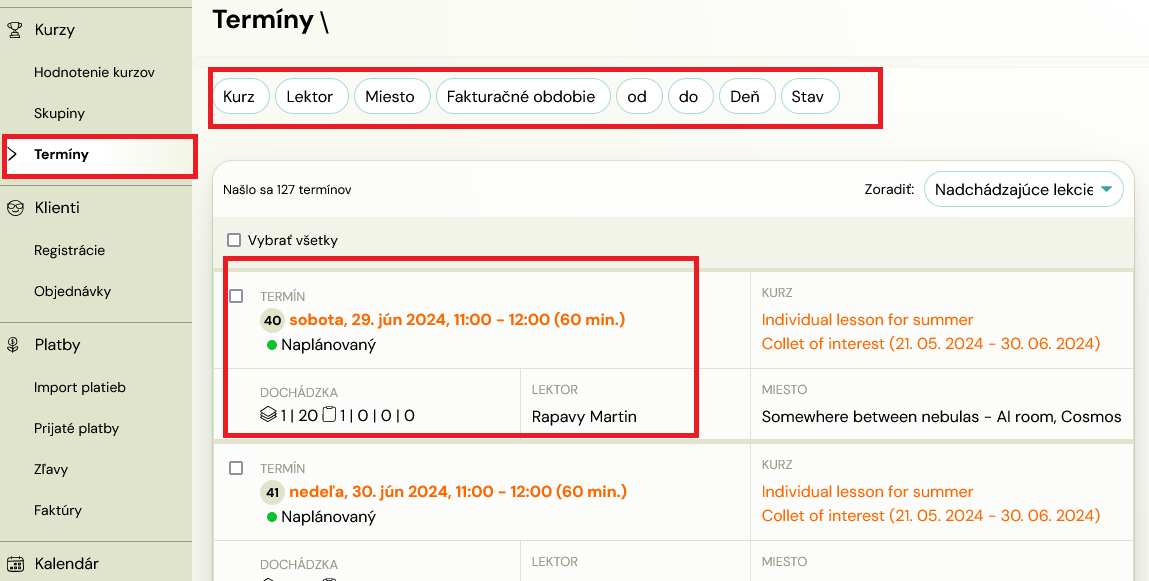Click the od date filter field
Screen dimensions: 1149x581
639,97
